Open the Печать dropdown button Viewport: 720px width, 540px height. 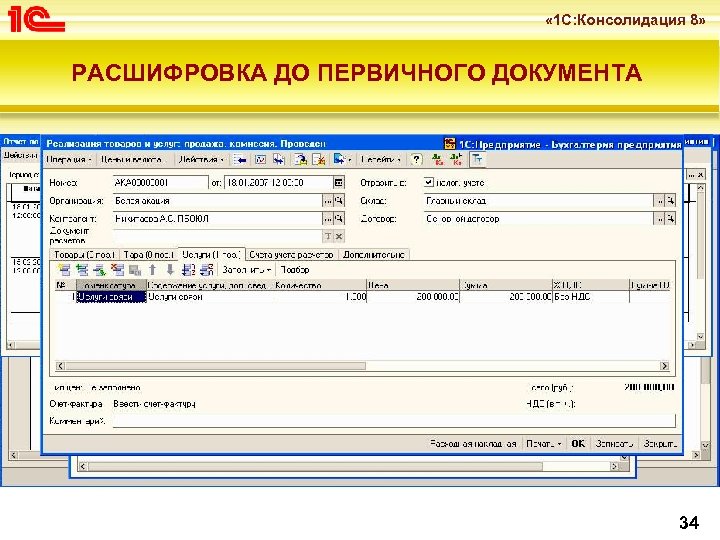[544, 444]
